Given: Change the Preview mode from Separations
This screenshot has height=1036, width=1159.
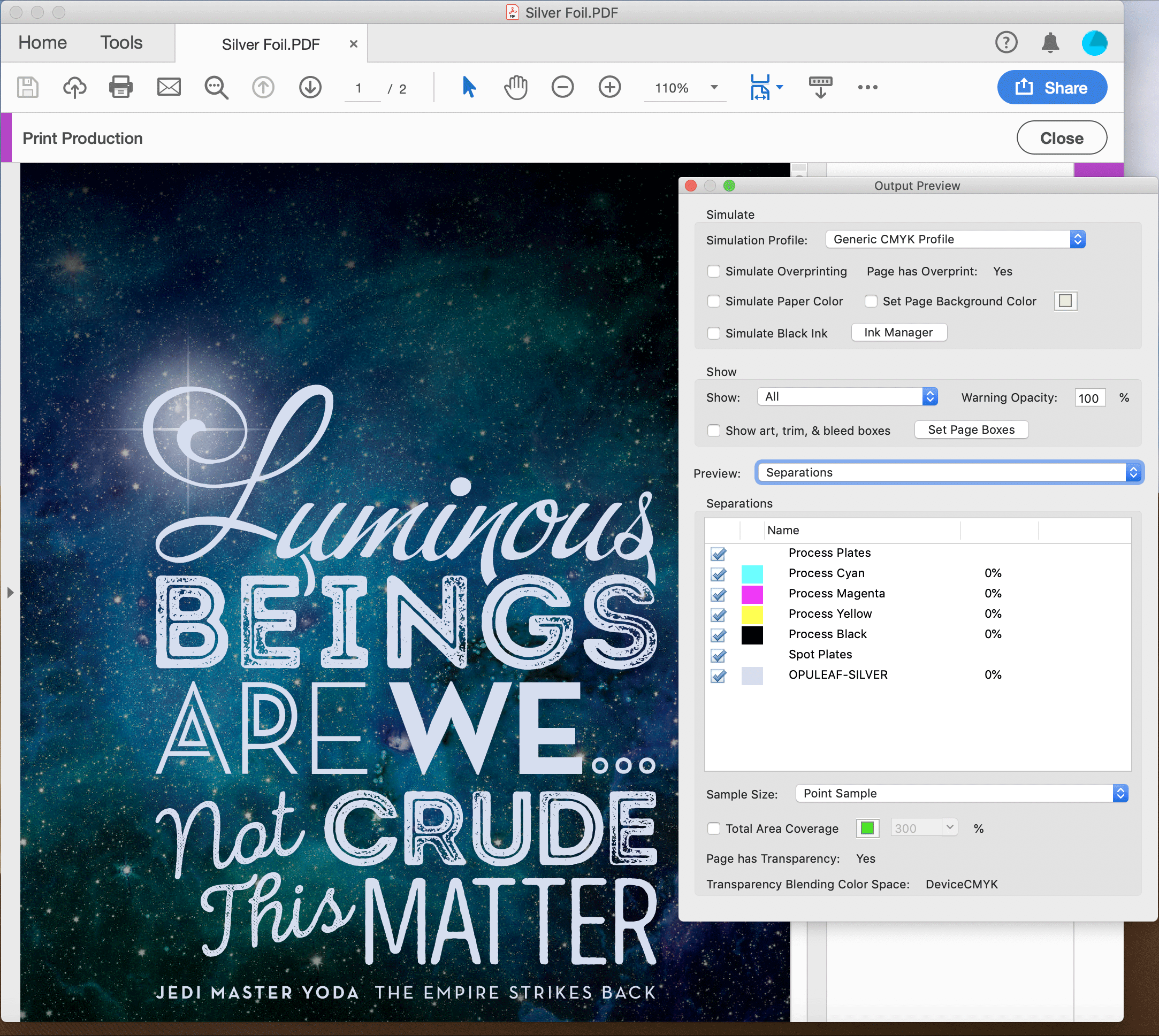Looking at the screenshot, I should (x=1133, y=472).
